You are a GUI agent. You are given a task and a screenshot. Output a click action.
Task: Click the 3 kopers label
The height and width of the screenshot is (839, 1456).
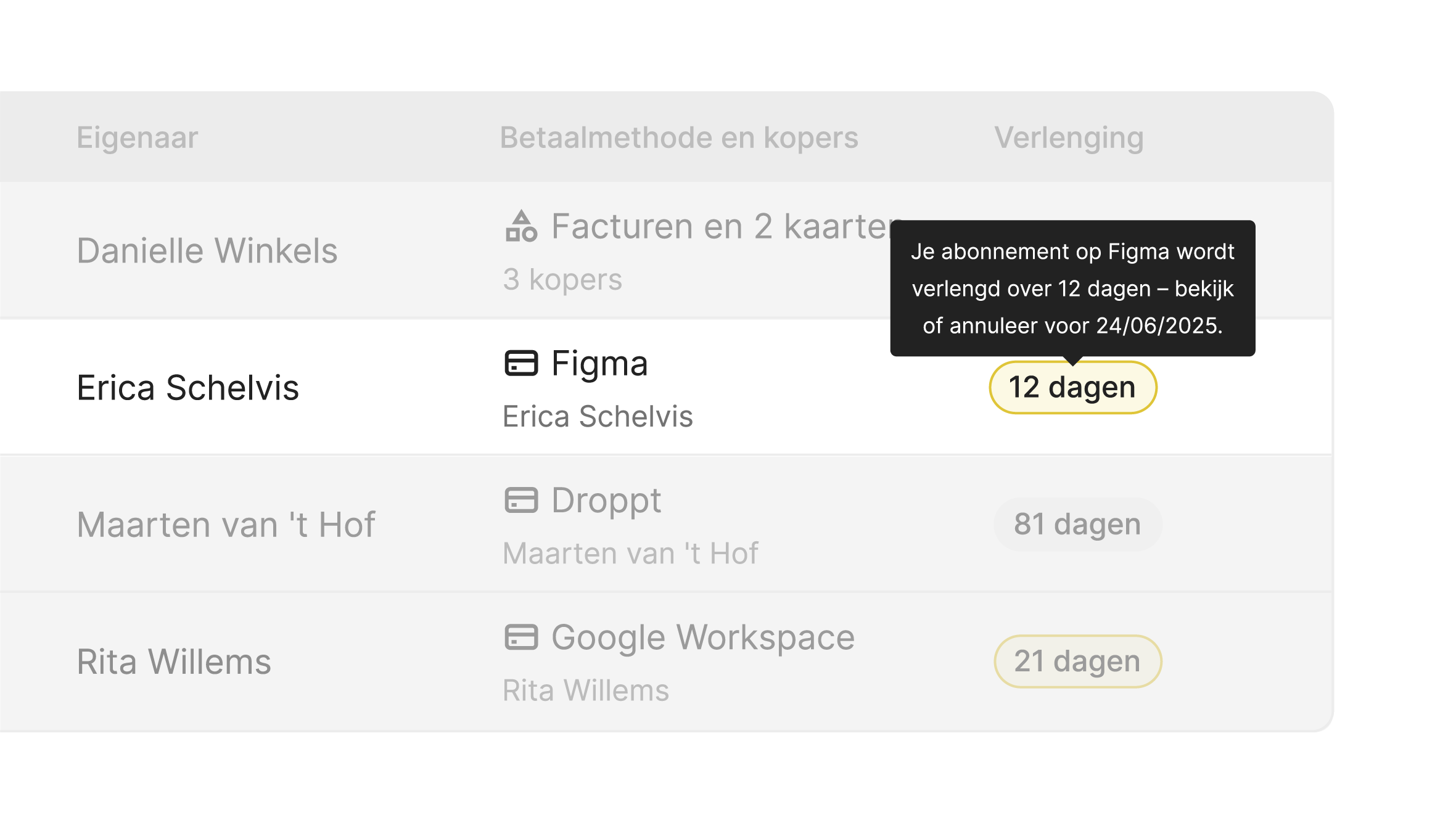click(562, 279)
